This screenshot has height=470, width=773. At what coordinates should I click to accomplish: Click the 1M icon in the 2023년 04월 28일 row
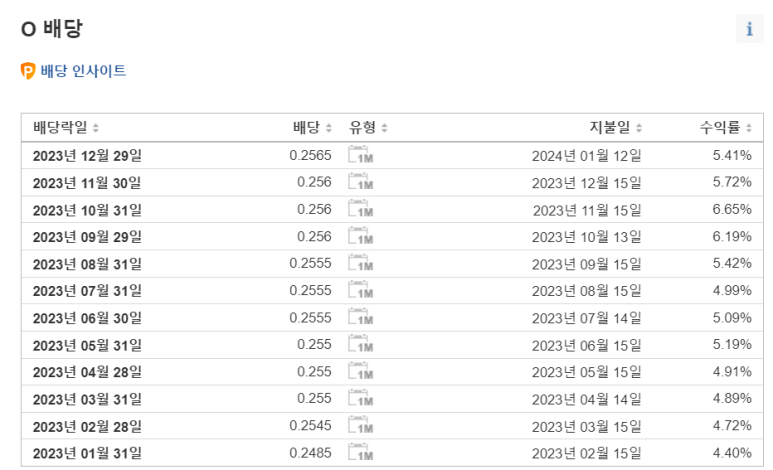[x=360, y=372]
